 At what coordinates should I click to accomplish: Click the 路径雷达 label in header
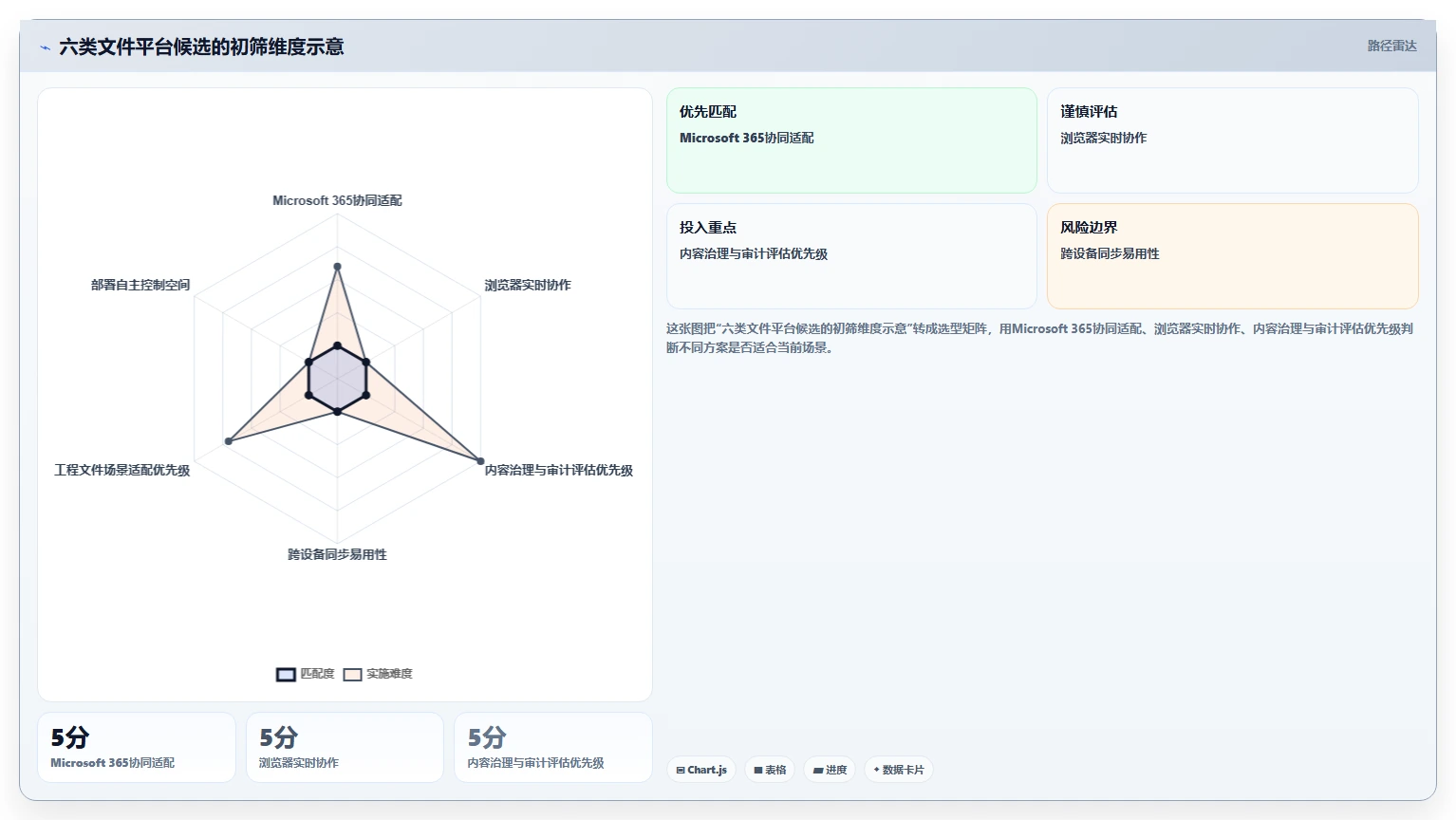(1391, 46)
